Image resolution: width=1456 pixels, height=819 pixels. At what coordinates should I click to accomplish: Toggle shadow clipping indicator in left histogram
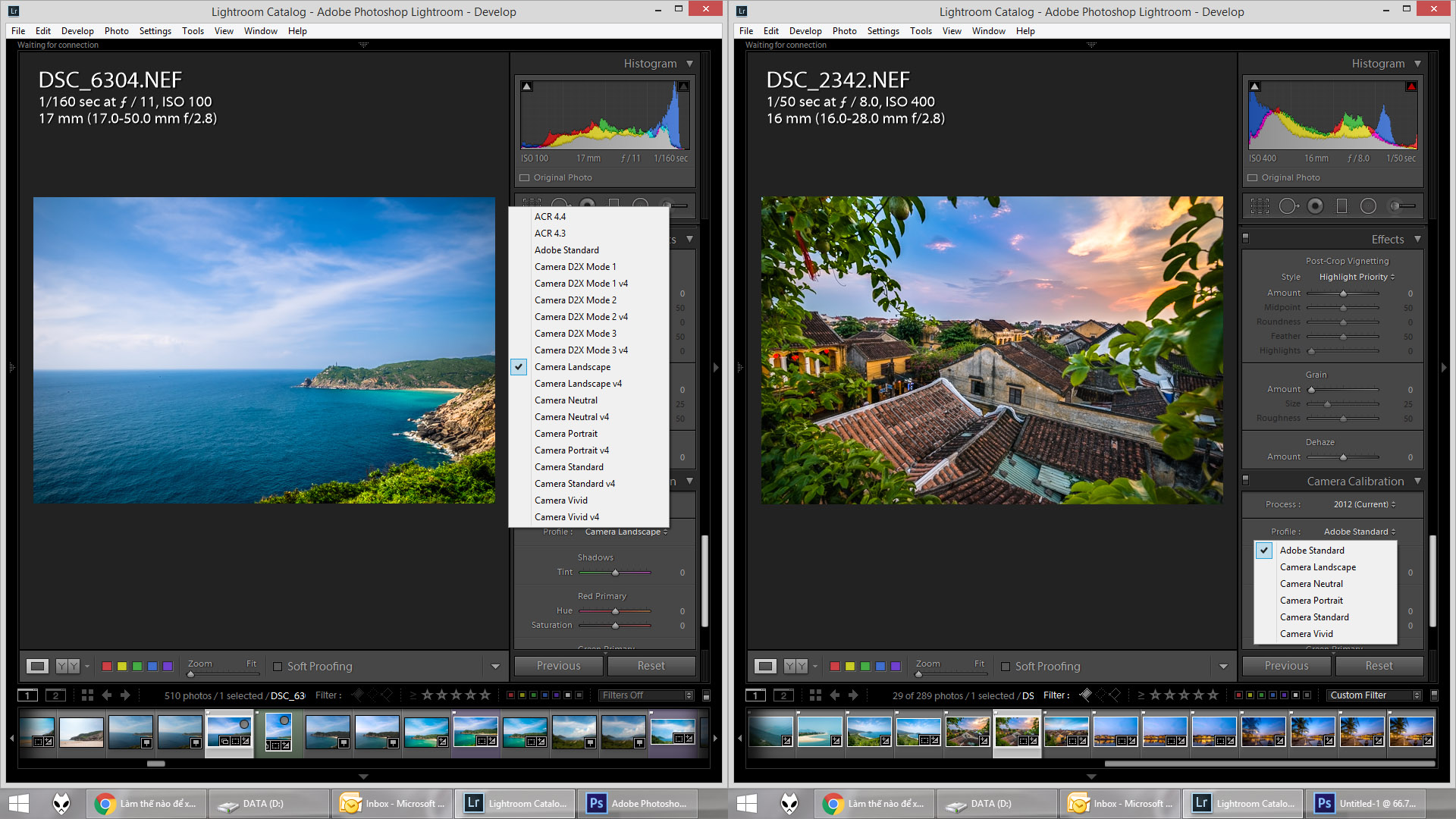[527, 86]
